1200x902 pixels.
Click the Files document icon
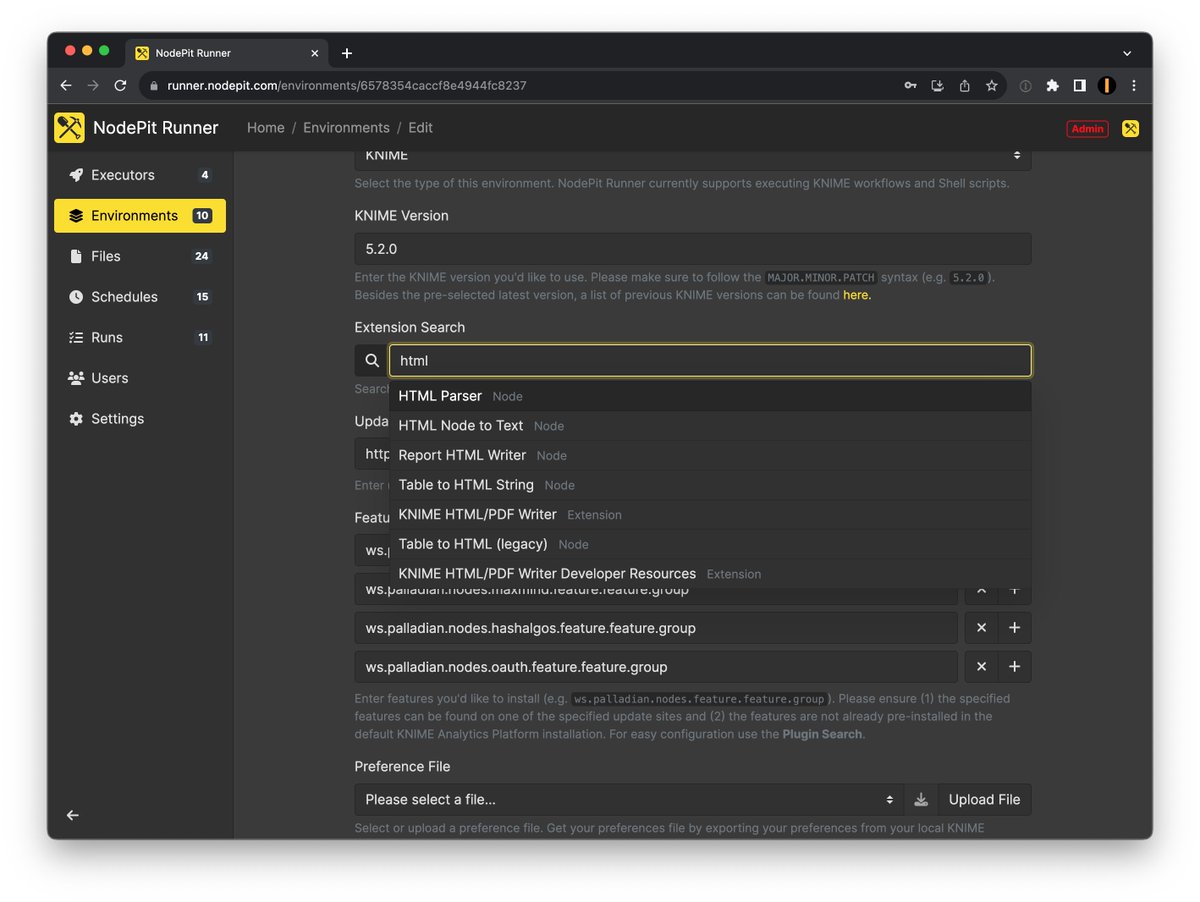click(x=76, y=256)
